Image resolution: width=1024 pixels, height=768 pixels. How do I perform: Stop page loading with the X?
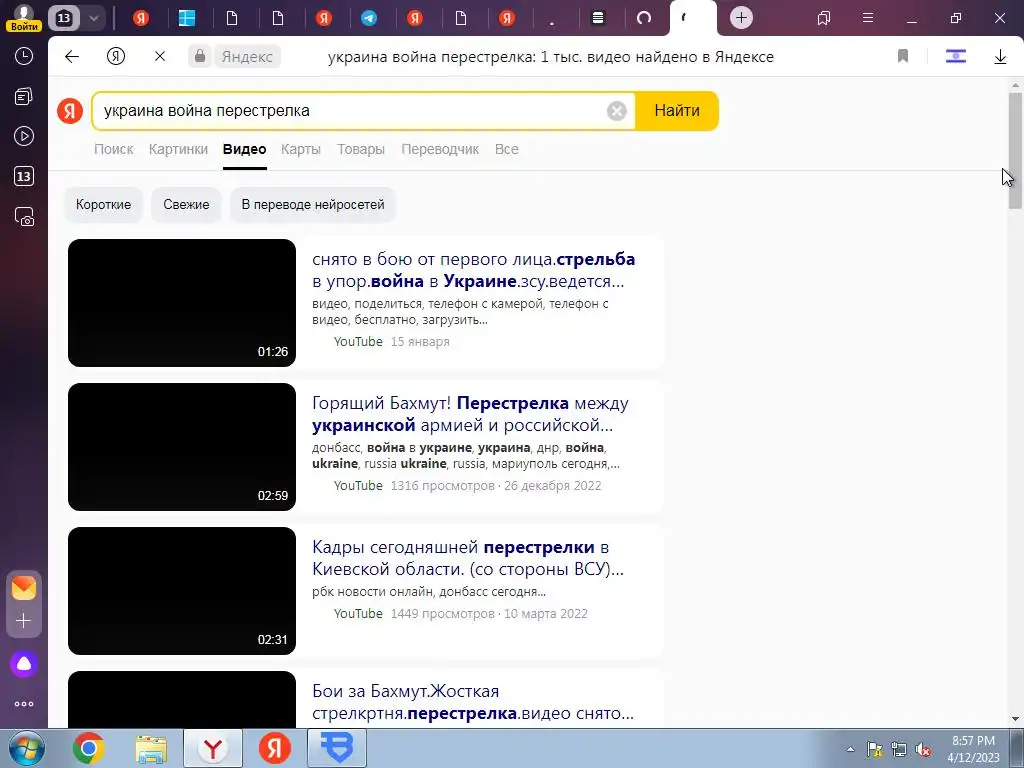159,57
